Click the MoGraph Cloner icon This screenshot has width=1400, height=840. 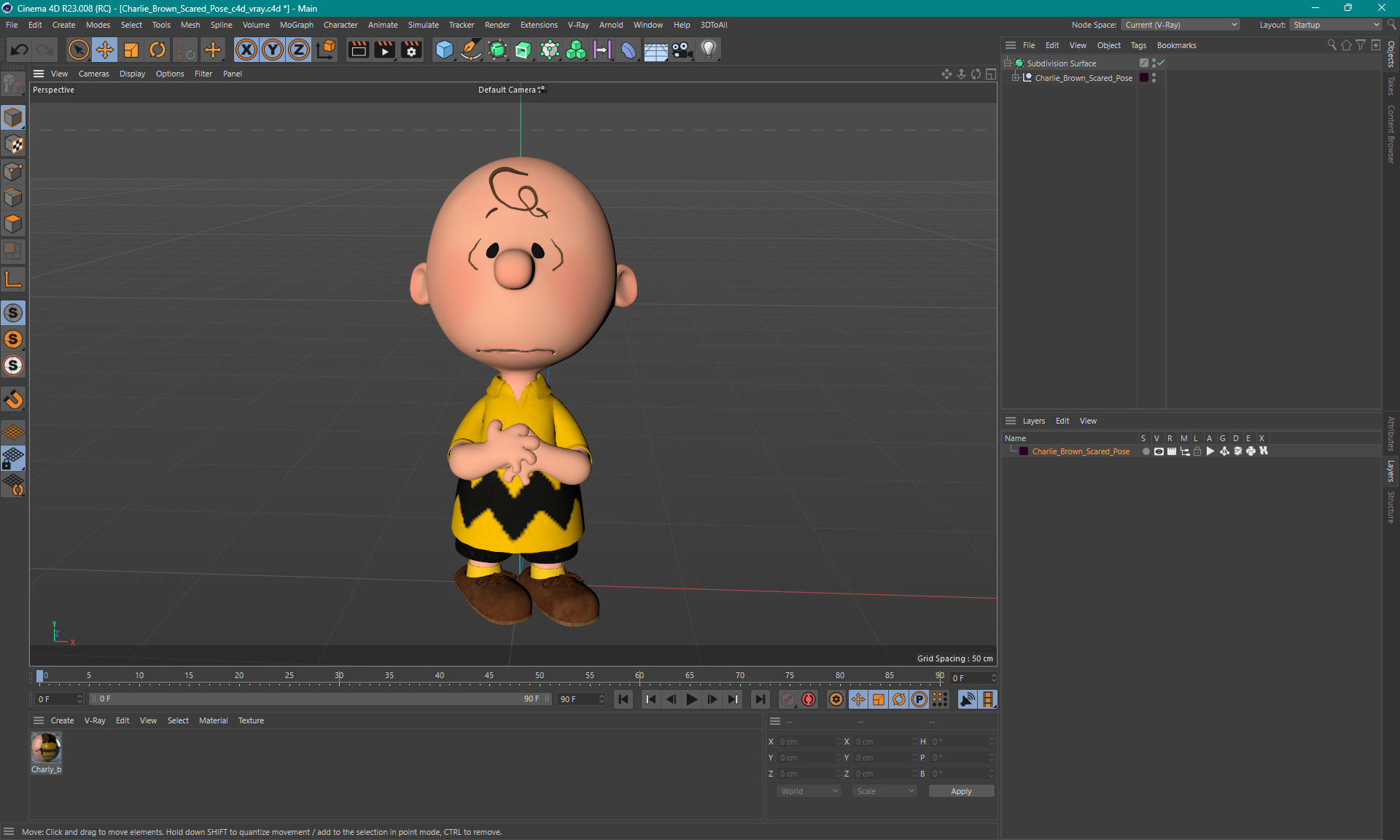coord(576,50)
